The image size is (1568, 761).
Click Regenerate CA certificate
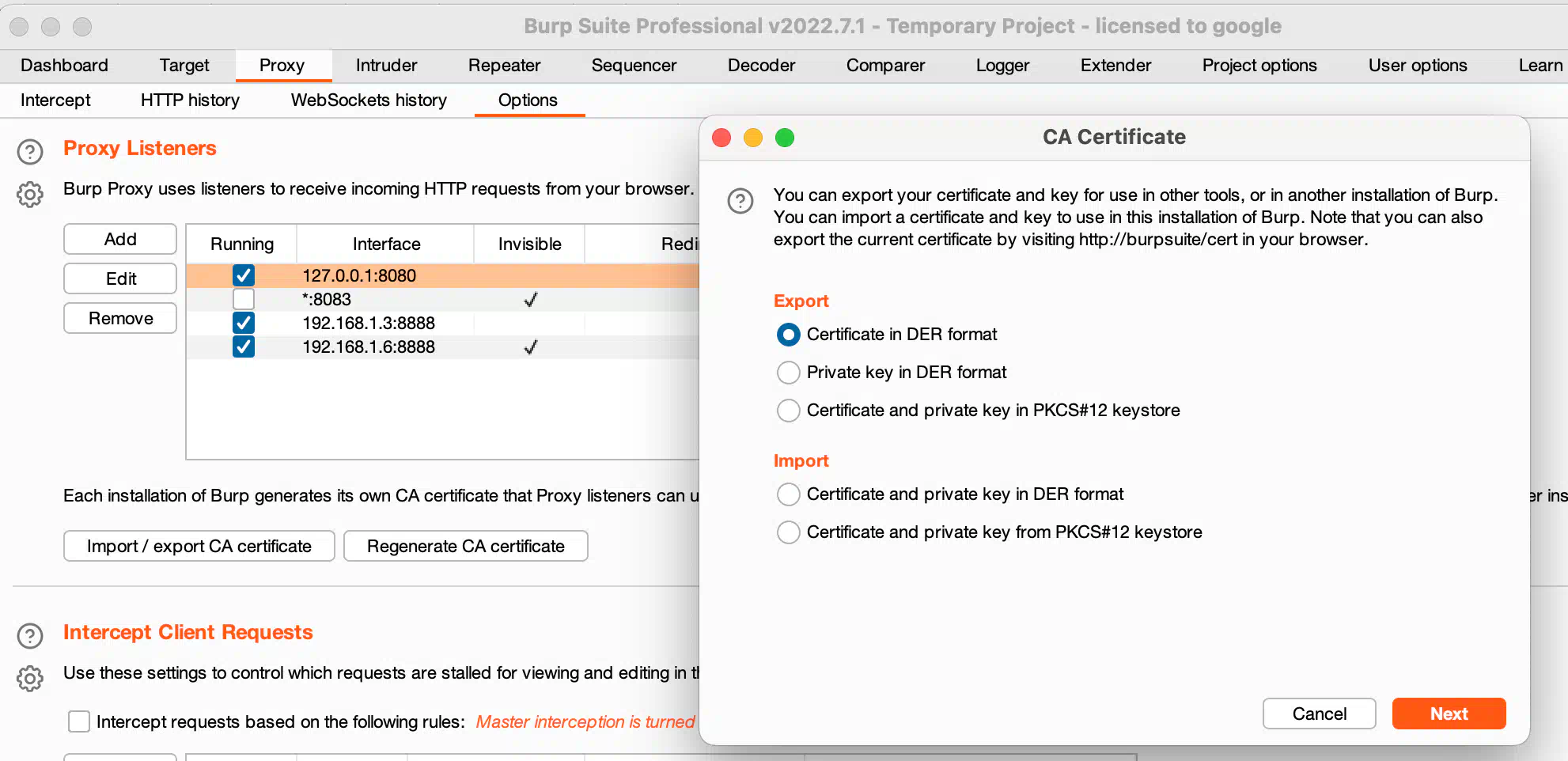pos(466,546)
